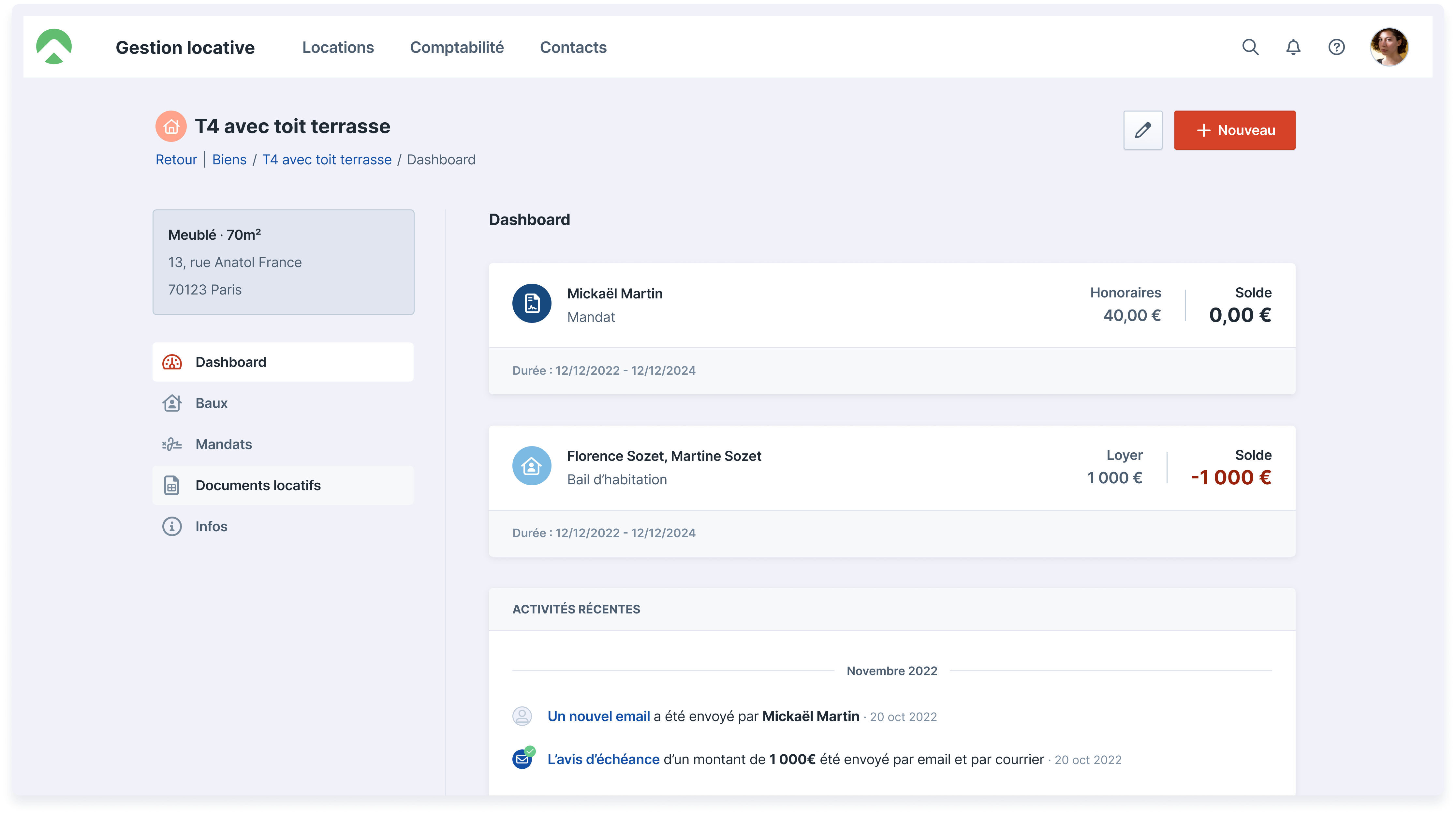This screenshot has height=815, width=1456.
Task: Click 13, rue Anatol France address
Action: click(235, 263)
